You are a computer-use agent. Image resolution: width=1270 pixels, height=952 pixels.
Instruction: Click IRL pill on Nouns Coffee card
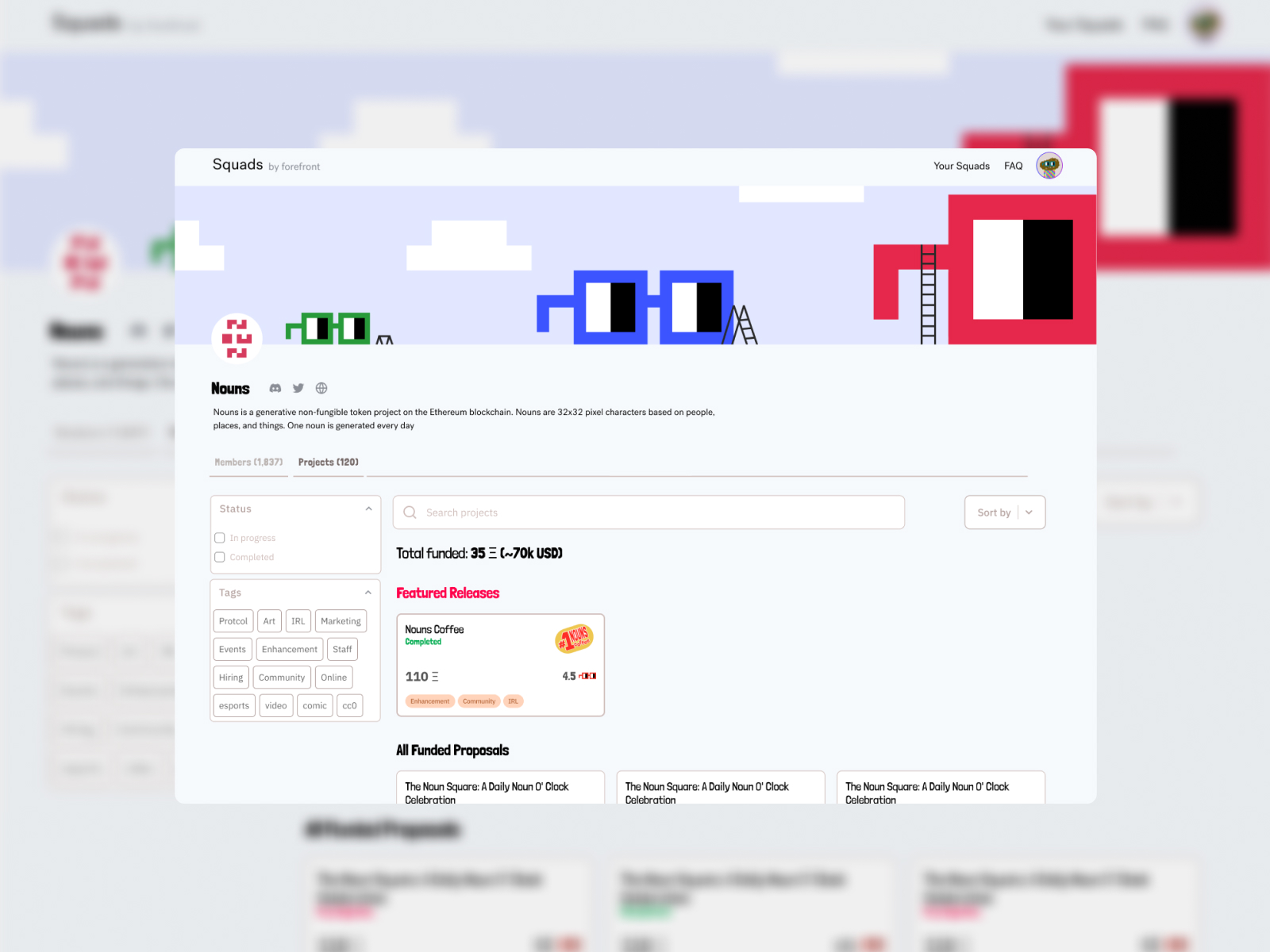[x=513, y=701]
